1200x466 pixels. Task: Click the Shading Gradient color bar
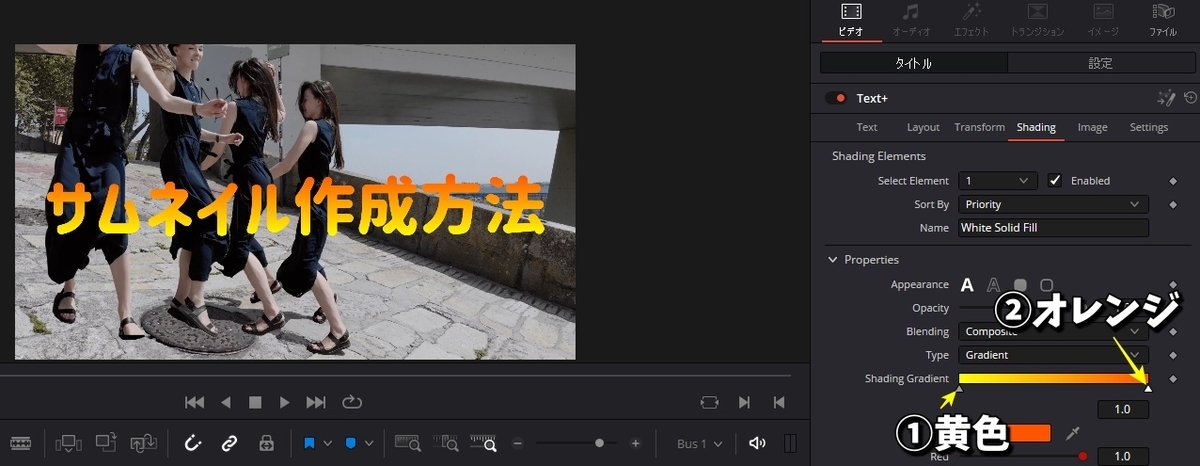pyautogui.click(x=1054, y=378)
